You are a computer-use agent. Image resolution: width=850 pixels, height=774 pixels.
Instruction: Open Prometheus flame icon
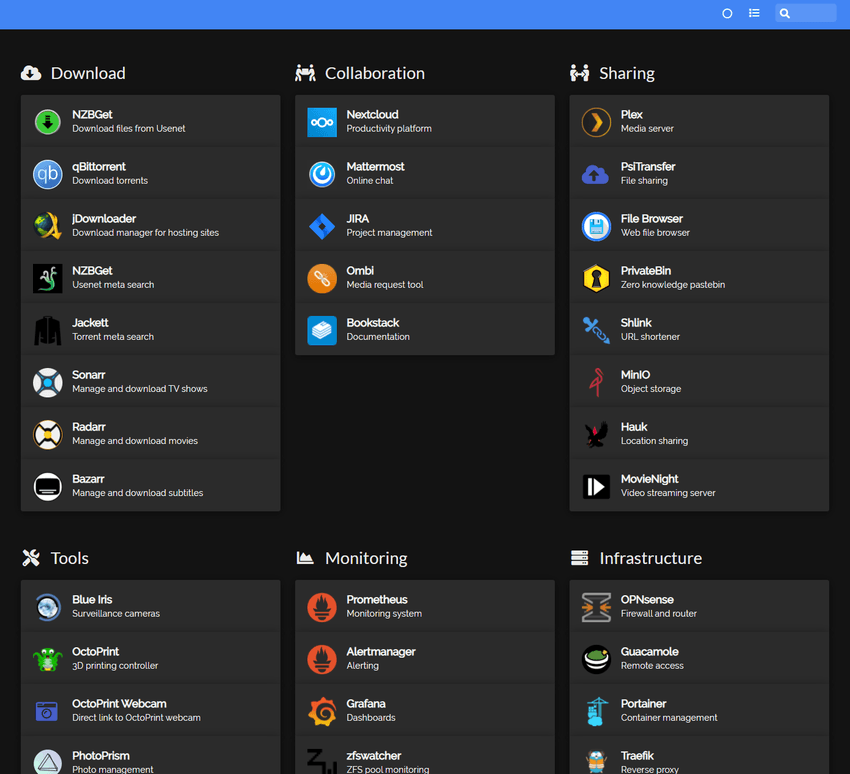pyautogui.click(x=322, y=607)
